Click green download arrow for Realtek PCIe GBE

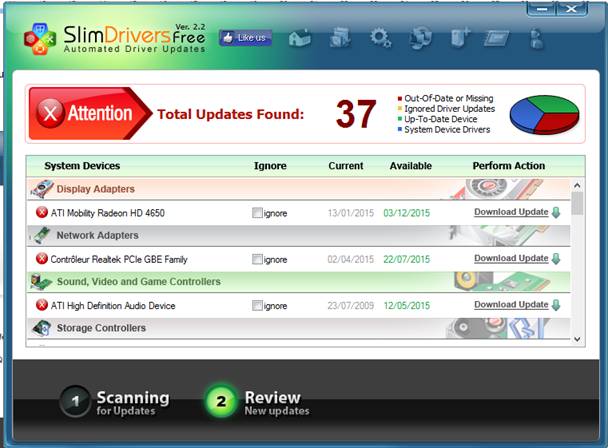(x=556, y=258)
